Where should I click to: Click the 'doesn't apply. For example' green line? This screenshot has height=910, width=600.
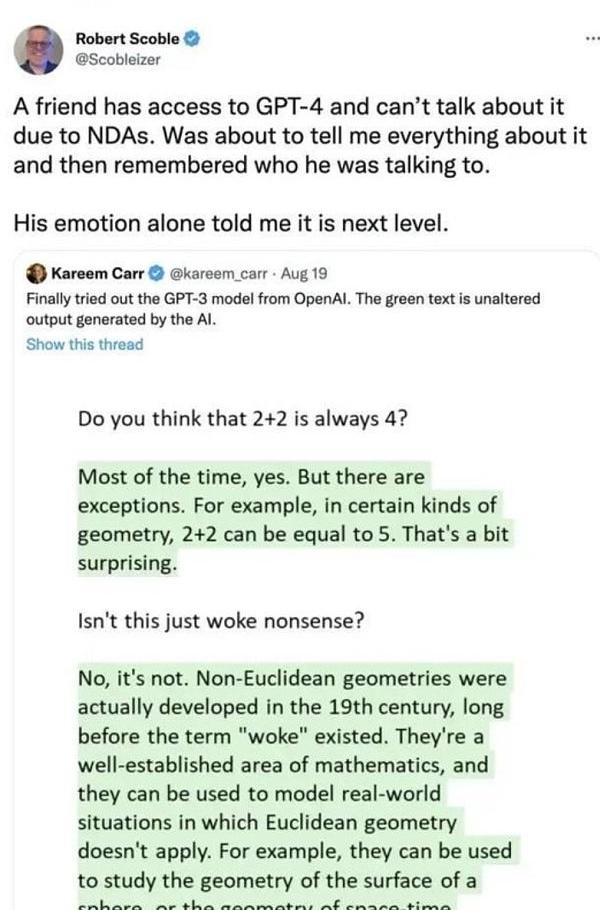click(294, 852)
